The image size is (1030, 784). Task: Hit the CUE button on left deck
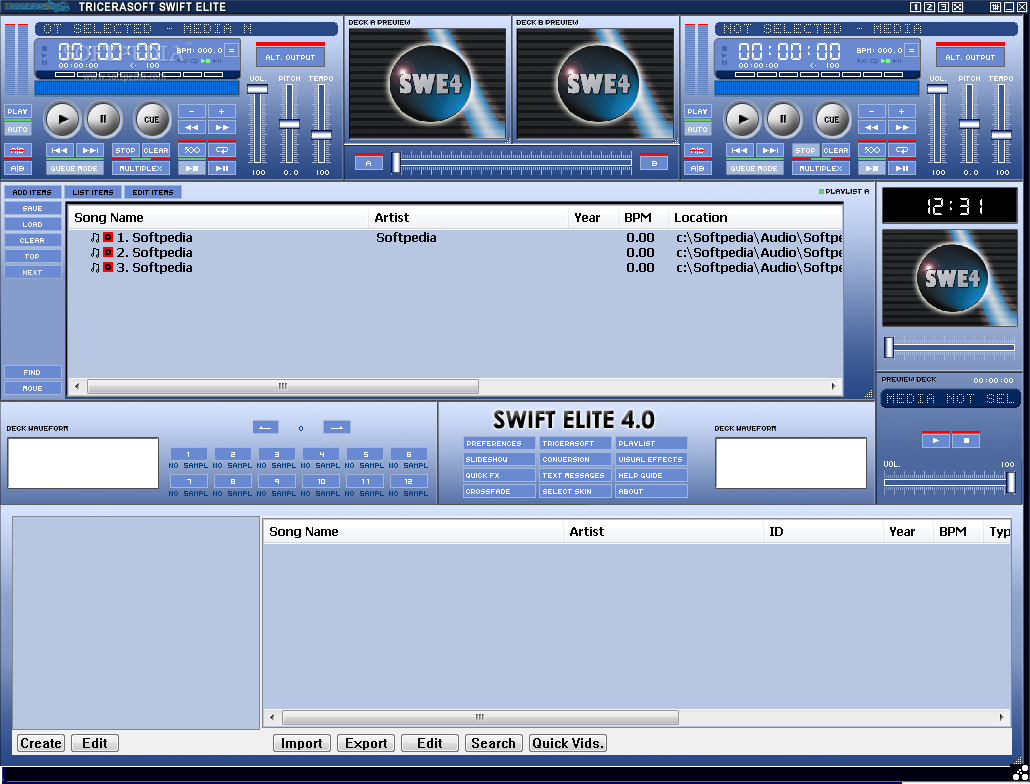point(152,120)
